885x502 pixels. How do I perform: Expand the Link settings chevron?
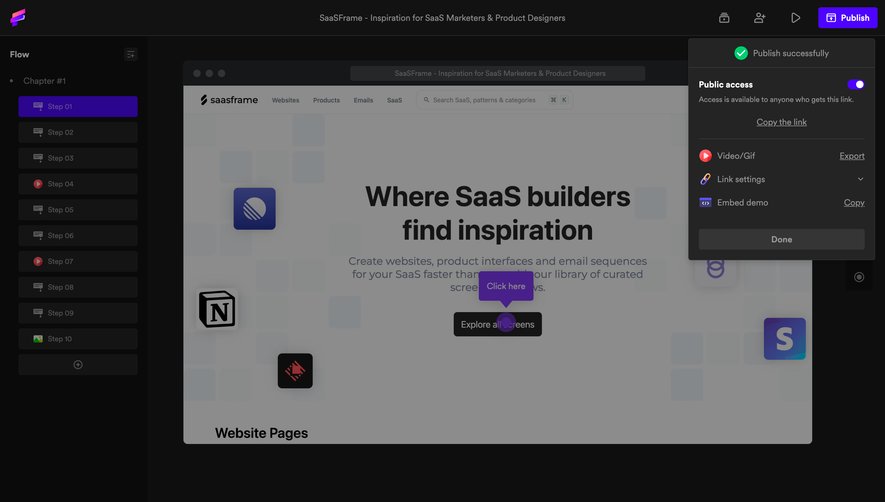coord(860,179)
